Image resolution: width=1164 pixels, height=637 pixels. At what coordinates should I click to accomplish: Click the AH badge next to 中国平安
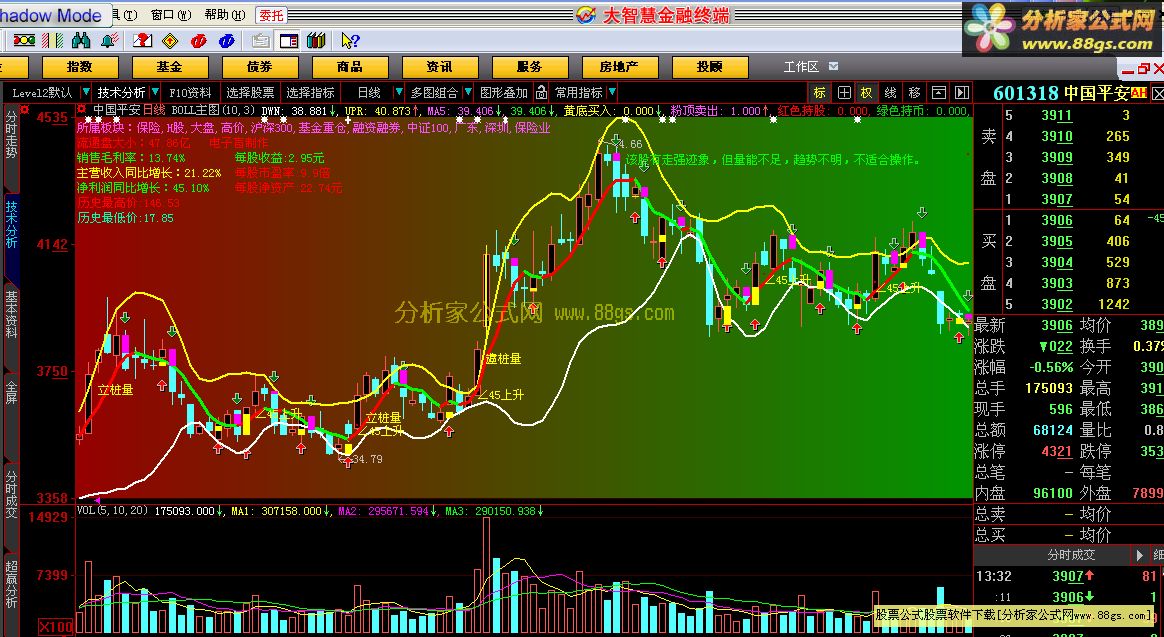[x=1139, y=93]
